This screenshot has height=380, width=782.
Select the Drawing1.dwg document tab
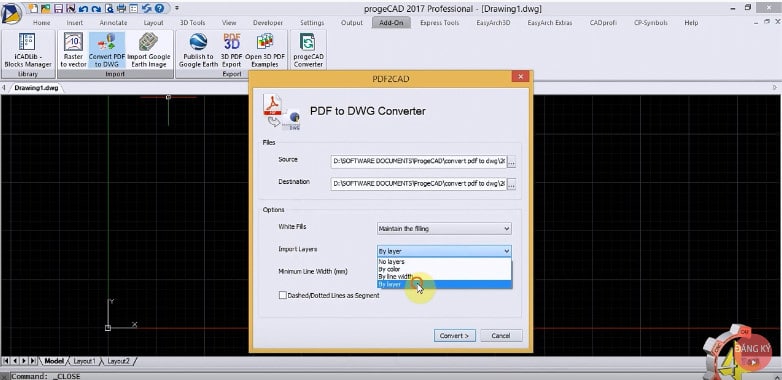click(36, 88)
